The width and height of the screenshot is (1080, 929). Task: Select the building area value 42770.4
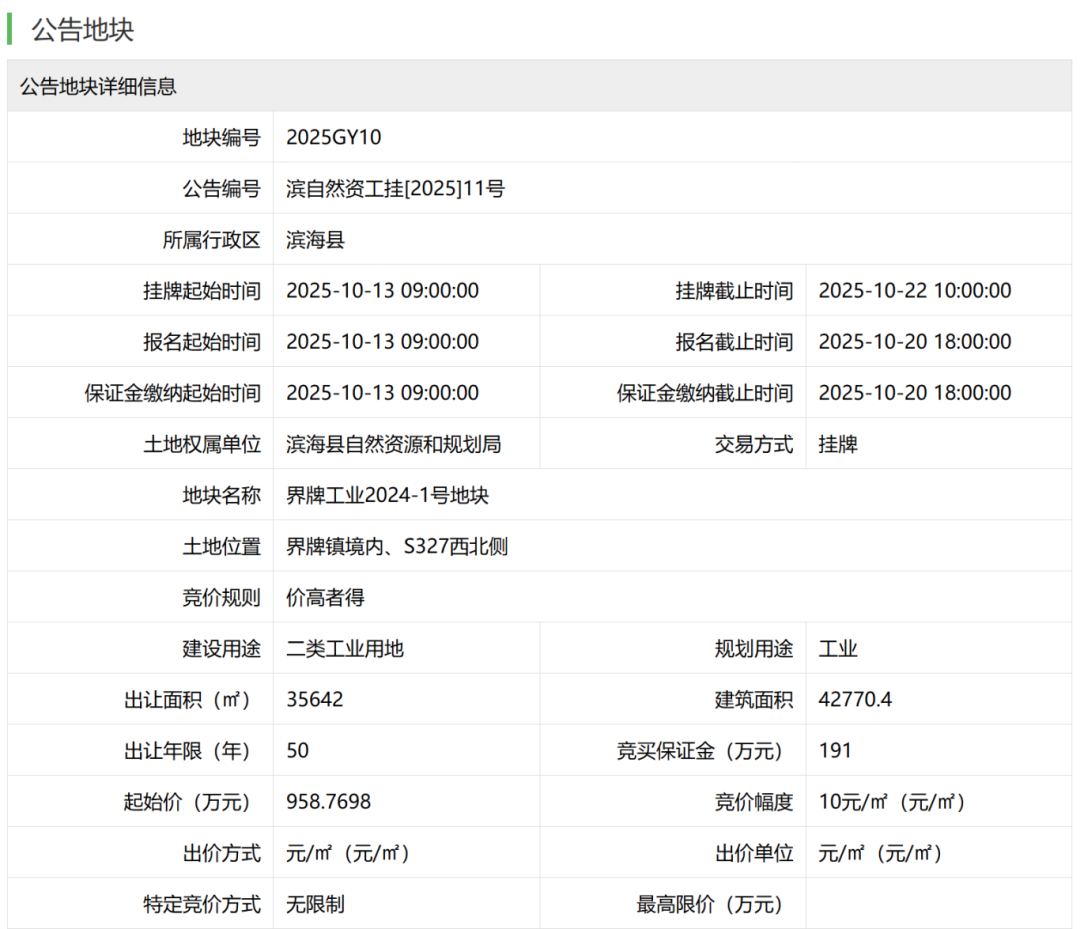[x=855, y=700]
